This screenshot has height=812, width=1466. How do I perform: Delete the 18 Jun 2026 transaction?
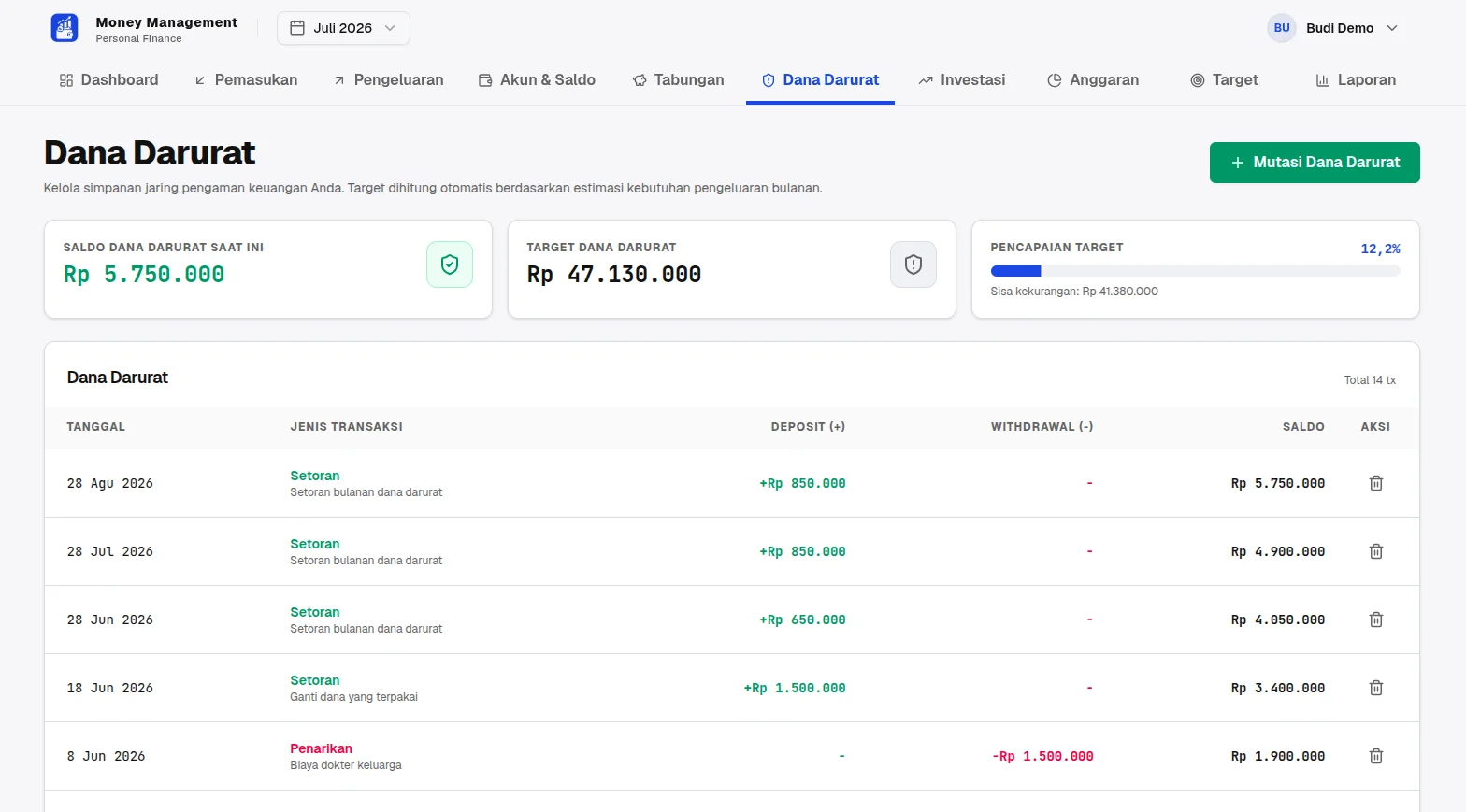1376,688
